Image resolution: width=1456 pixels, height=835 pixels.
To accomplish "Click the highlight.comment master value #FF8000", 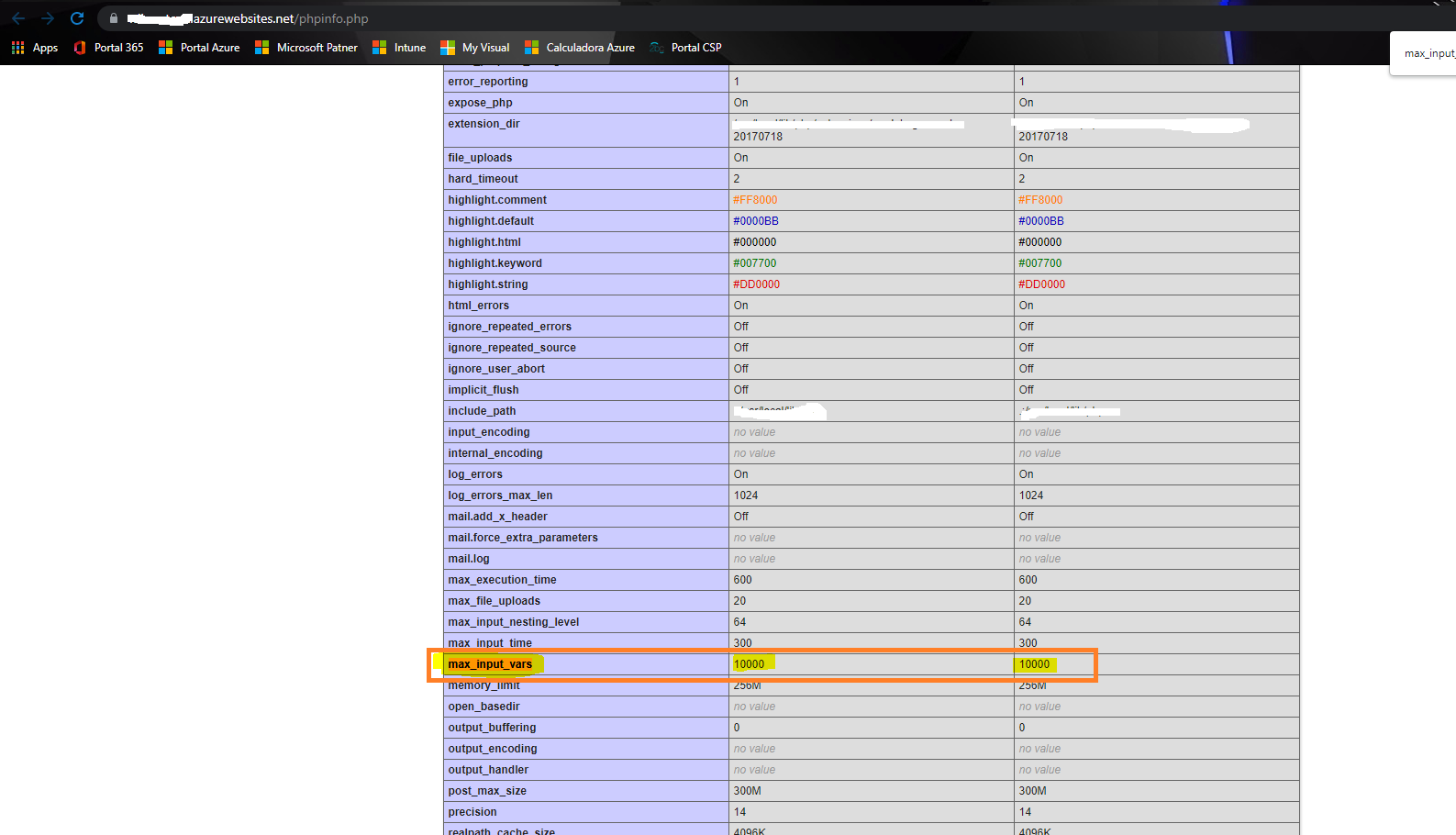I will pyautogui.click(x=1040, y=200).
